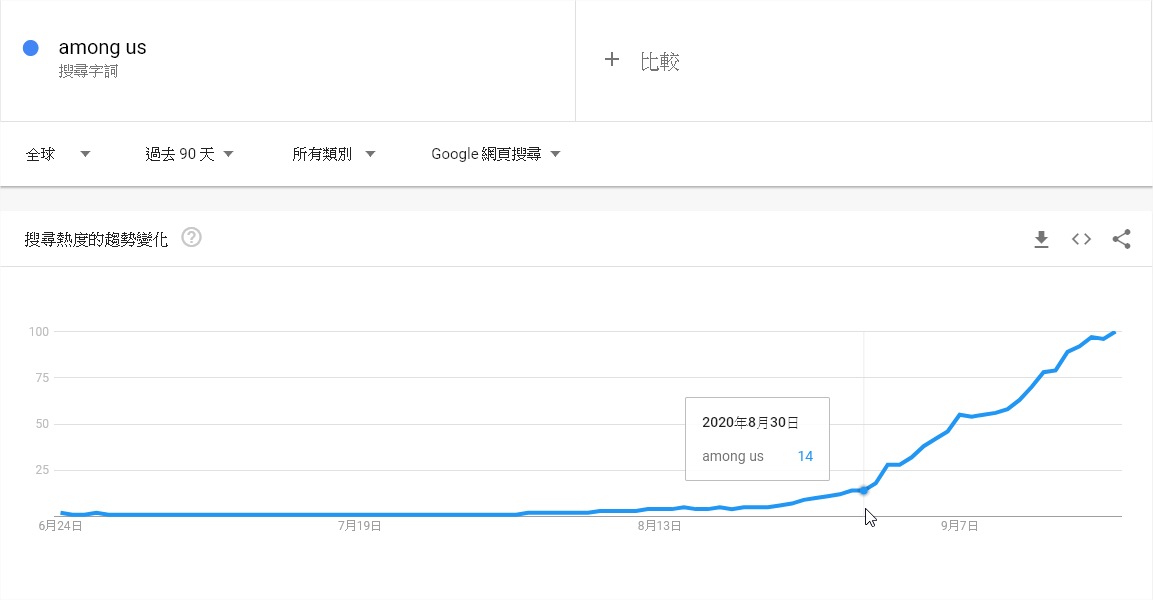Open the Google 網頁搜尋 search type dropdown
Image resolution: width=1153 pixels, height=600 pixels.
click(x=496, y=154)
